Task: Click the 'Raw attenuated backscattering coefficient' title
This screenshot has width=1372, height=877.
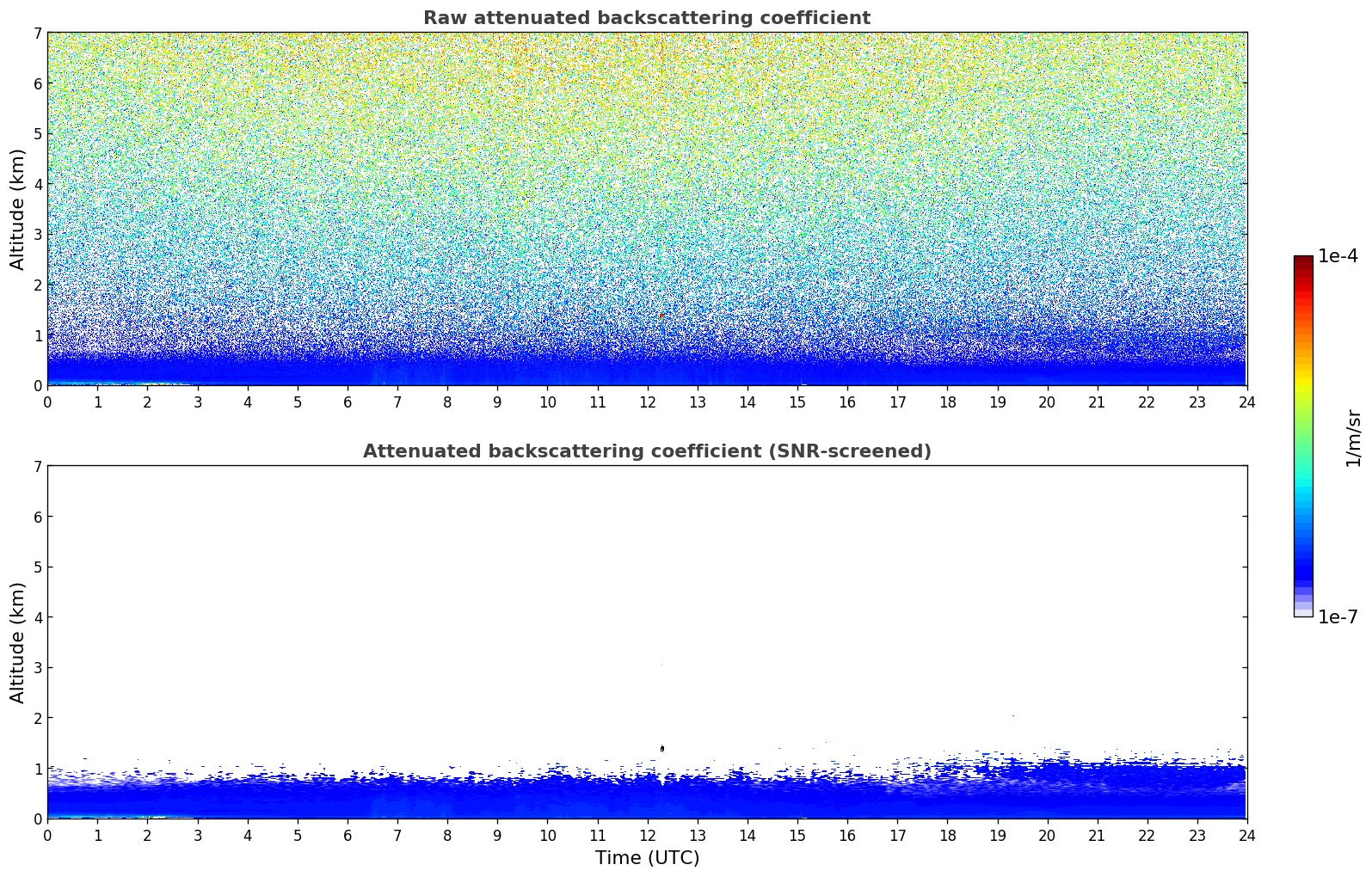Action: 647,18
